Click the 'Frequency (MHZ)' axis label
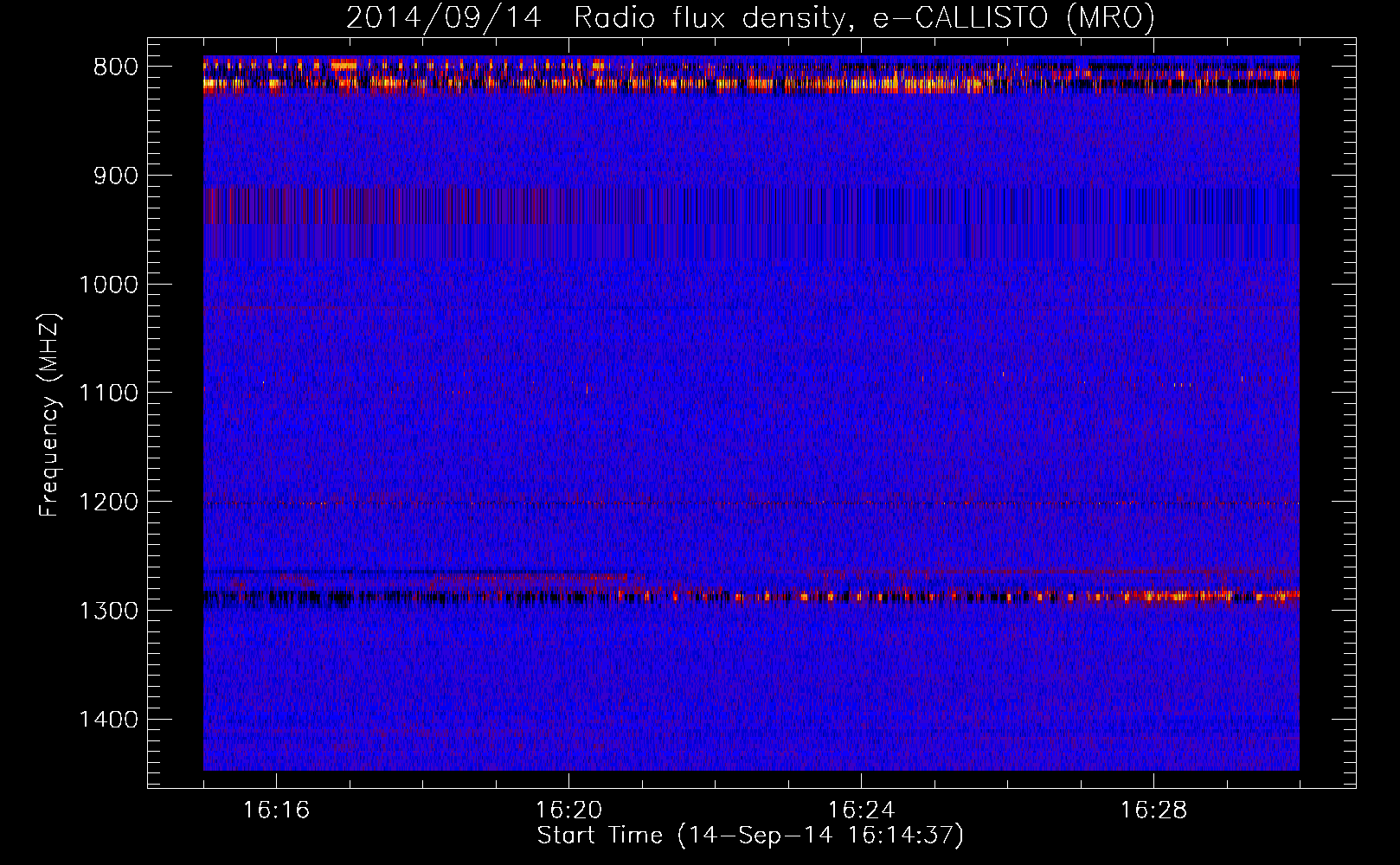 click(49, 415)
